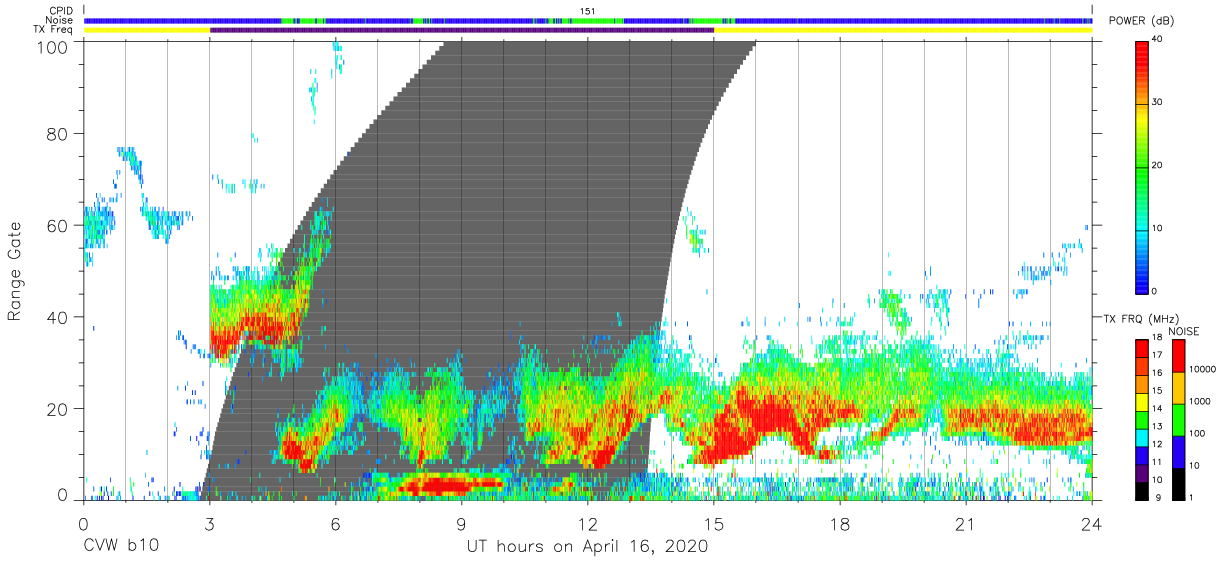This screenshot has height=567, width=1228.
Task: Click the '18' tick on the UT hours axis
Action: click(x=840, y=523)
